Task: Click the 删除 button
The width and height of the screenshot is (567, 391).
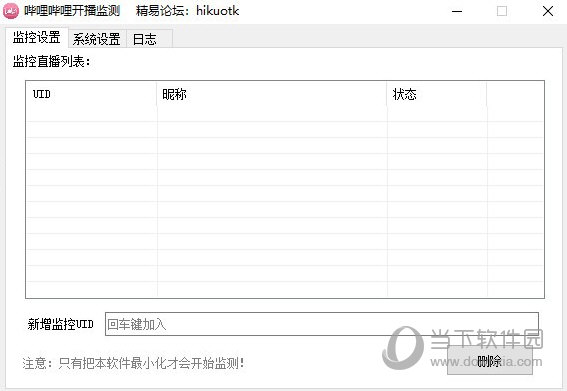Action: (490, 361)
